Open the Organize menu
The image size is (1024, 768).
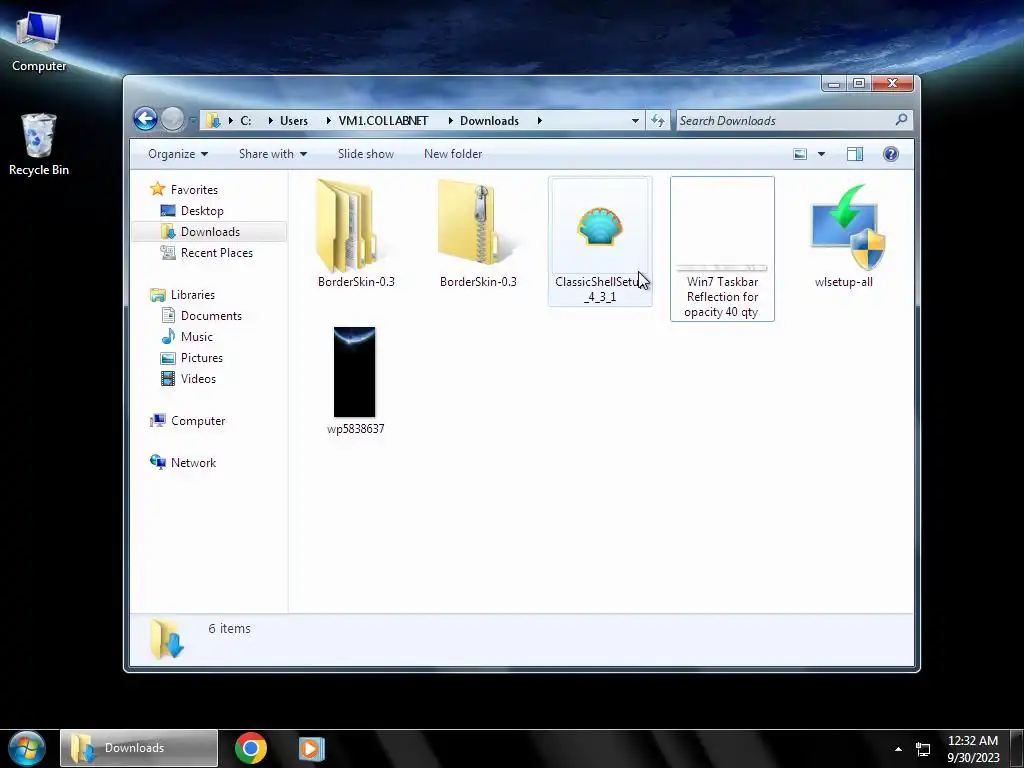[178, 154]
